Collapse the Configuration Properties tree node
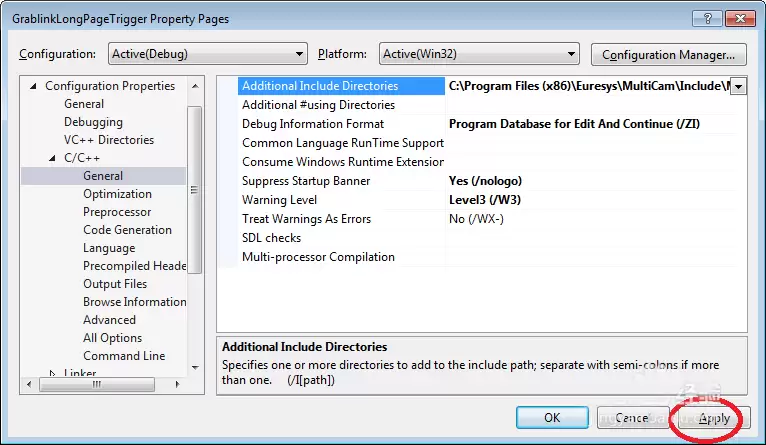766x445 pixels. 34,87
